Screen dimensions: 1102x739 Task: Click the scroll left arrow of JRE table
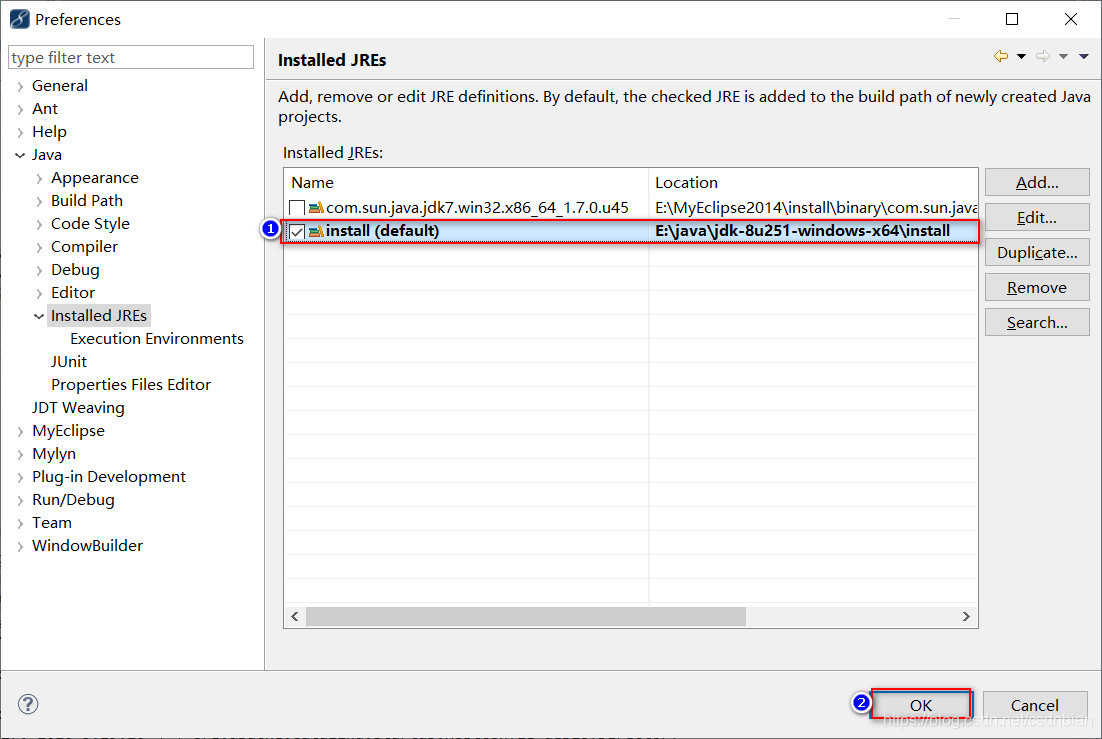(x=294, y=617)
